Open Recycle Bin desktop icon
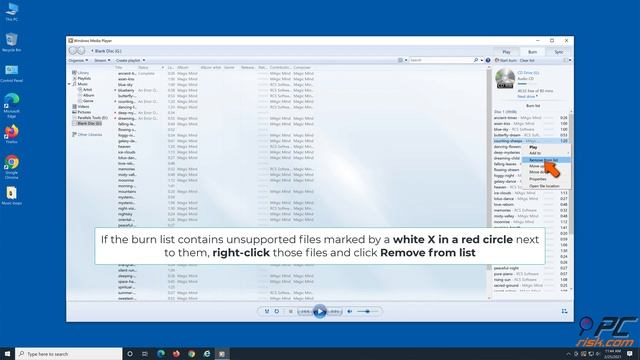 pos(11,42)
